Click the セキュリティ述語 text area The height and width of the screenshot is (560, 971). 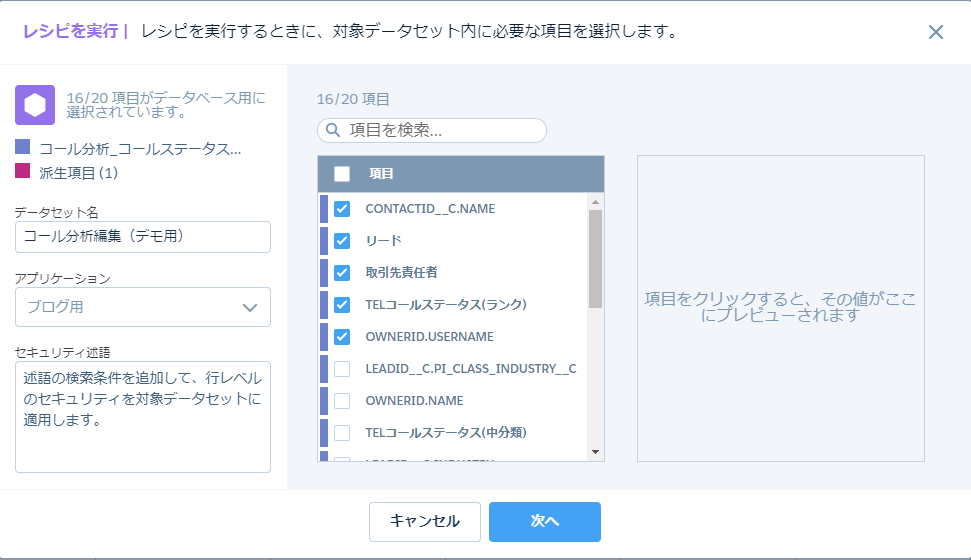click(142, 416)
